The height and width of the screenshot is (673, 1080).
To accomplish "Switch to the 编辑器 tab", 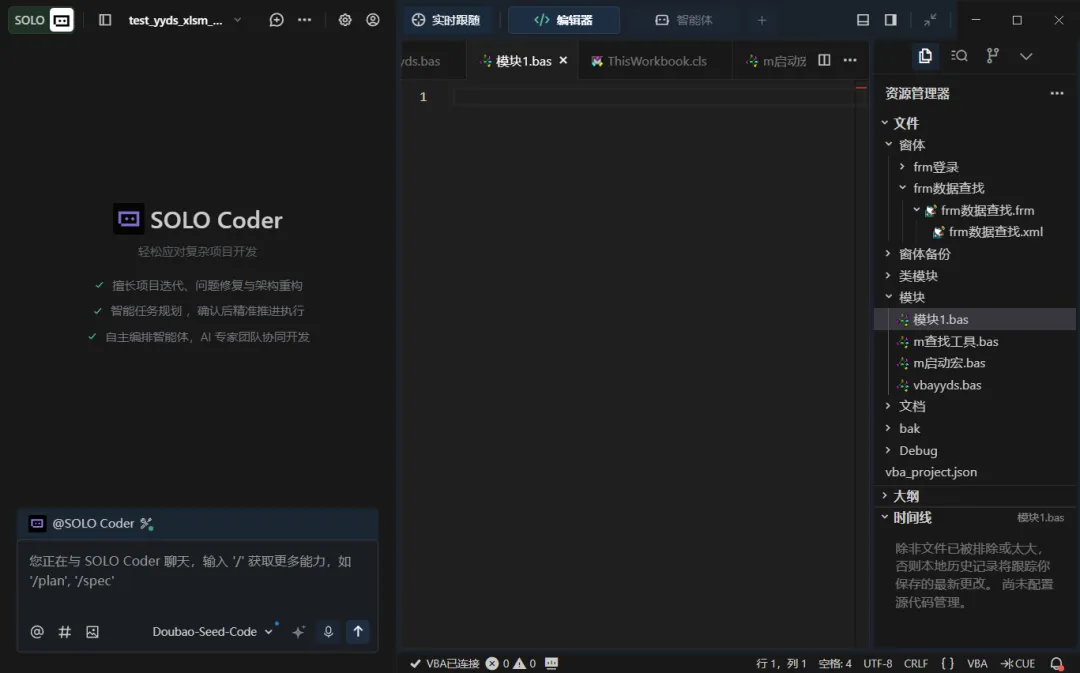I will point(563,20).
